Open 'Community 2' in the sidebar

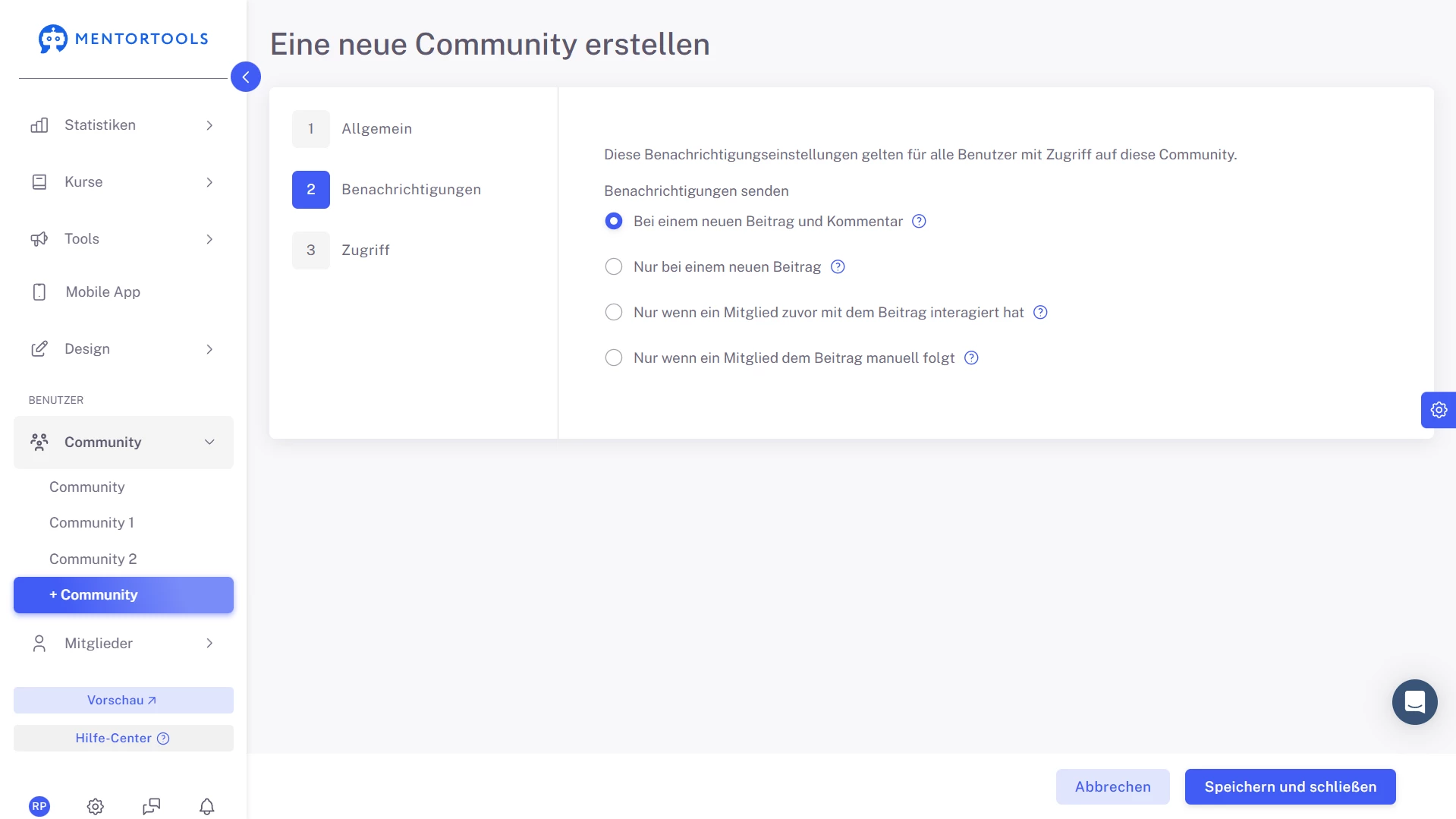coord(93,559)
